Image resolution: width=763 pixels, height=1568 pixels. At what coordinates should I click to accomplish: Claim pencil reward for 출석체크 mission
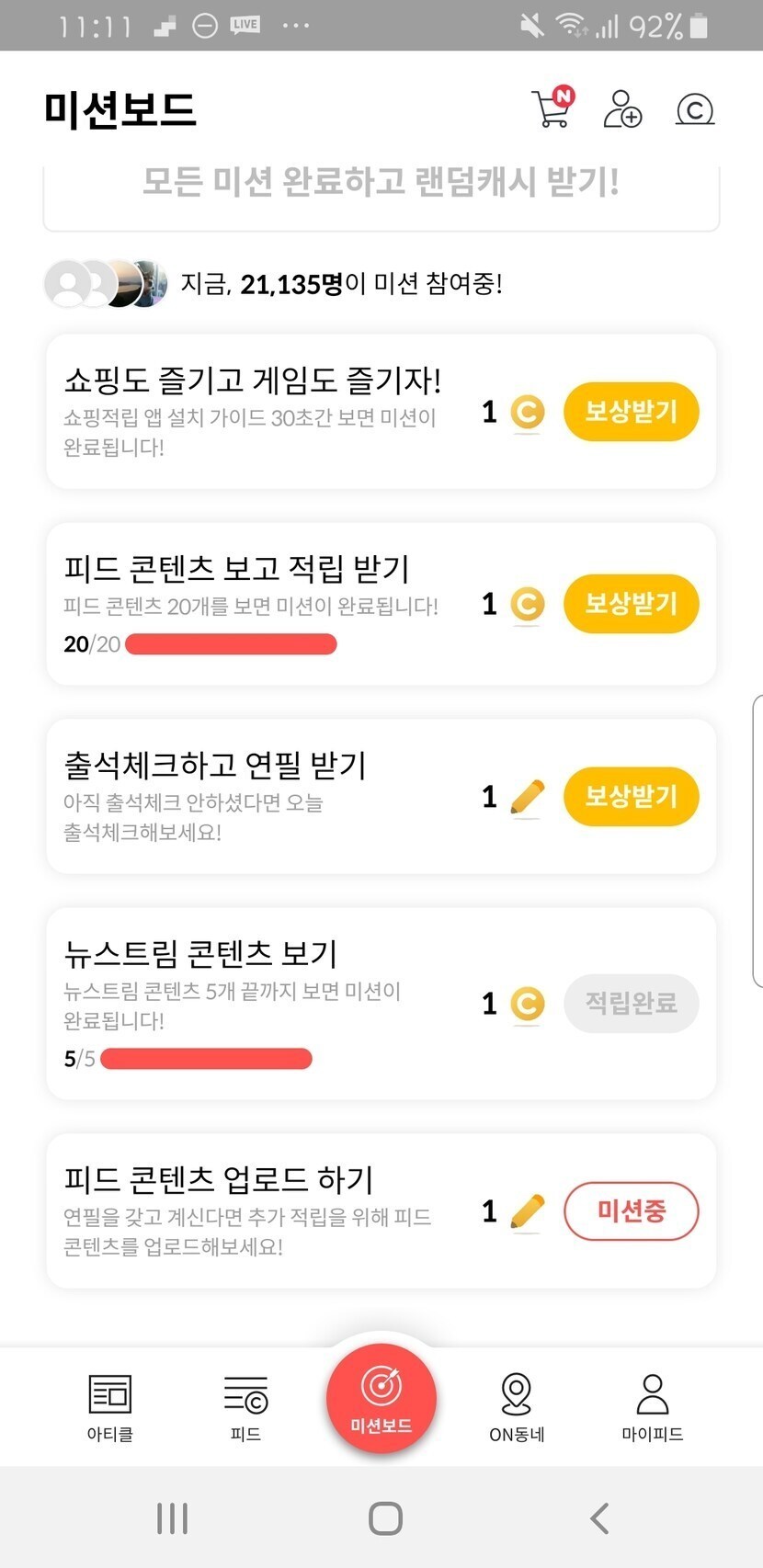631,796
